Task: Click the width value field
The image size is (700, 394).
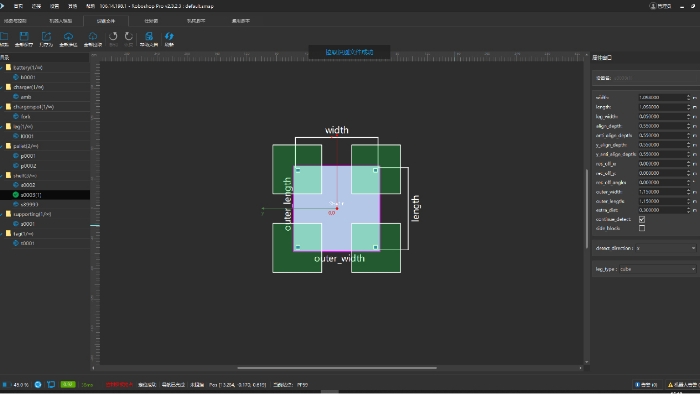Action: 662,97
